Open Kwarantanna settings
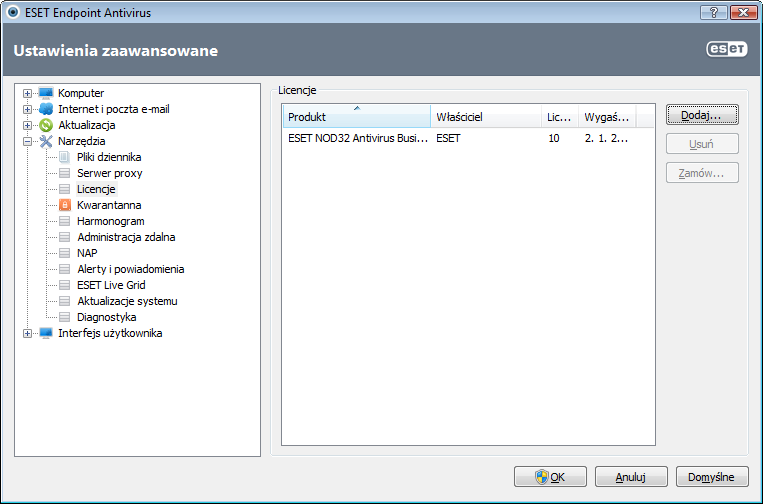The image size is (763, 504). (x=109, y=205)
